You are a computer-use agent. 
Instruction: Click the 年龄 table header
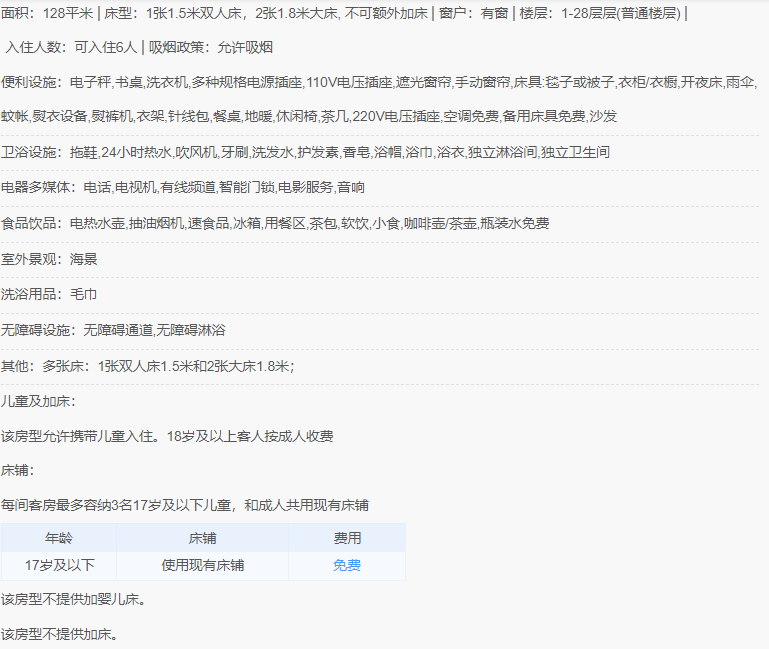click(59, 538)
